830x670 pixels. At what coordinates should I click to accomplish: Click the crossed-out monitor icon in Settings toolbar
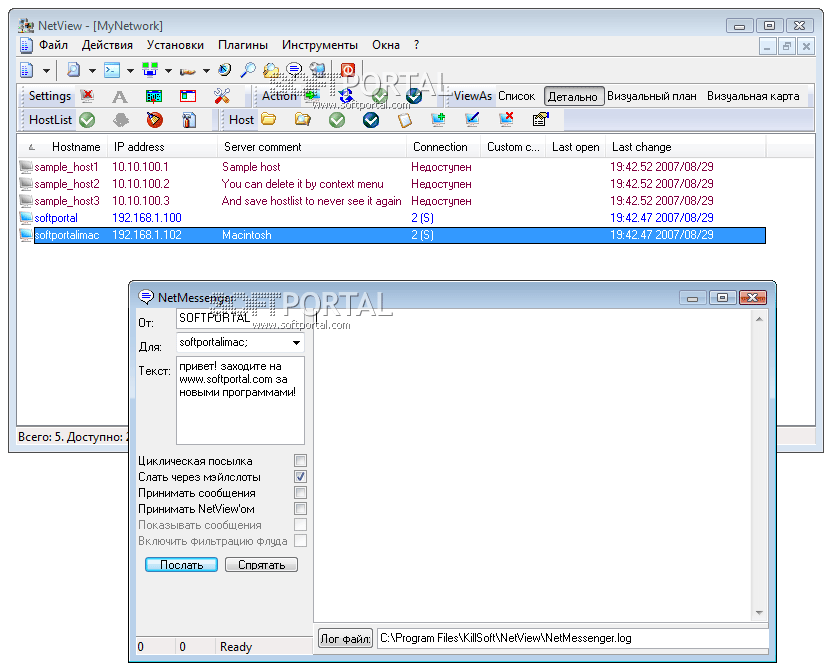point(87,96)
